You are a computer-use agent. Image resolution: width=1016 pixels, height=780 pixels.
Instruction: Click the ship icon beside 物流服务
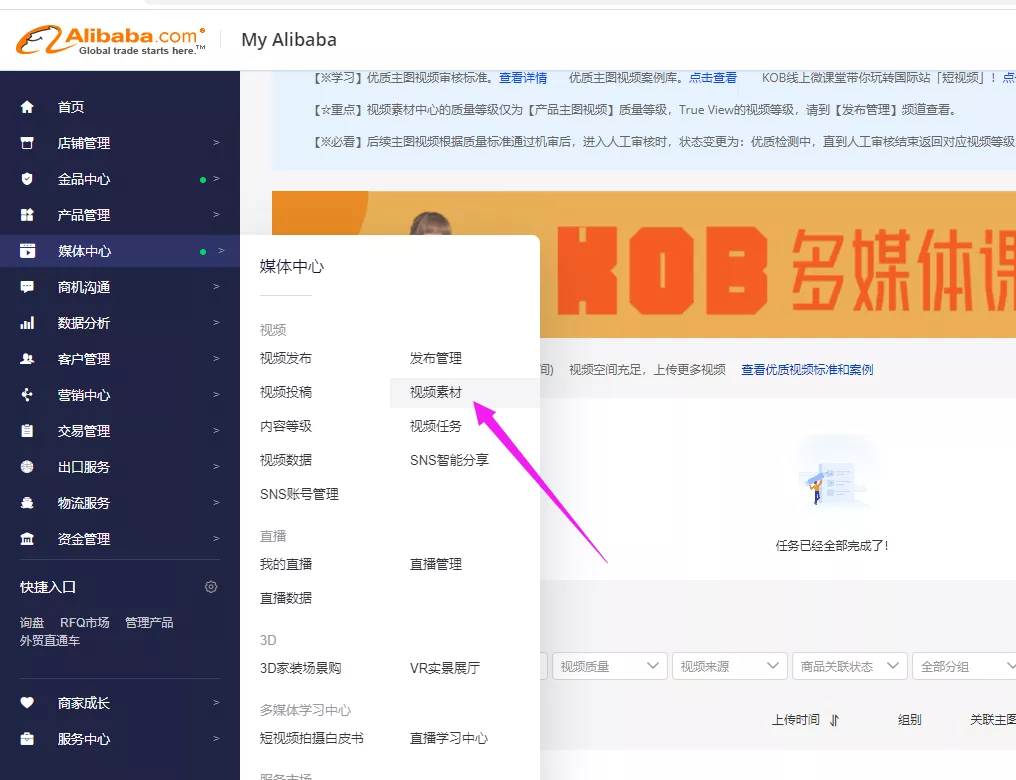[27, 502]
